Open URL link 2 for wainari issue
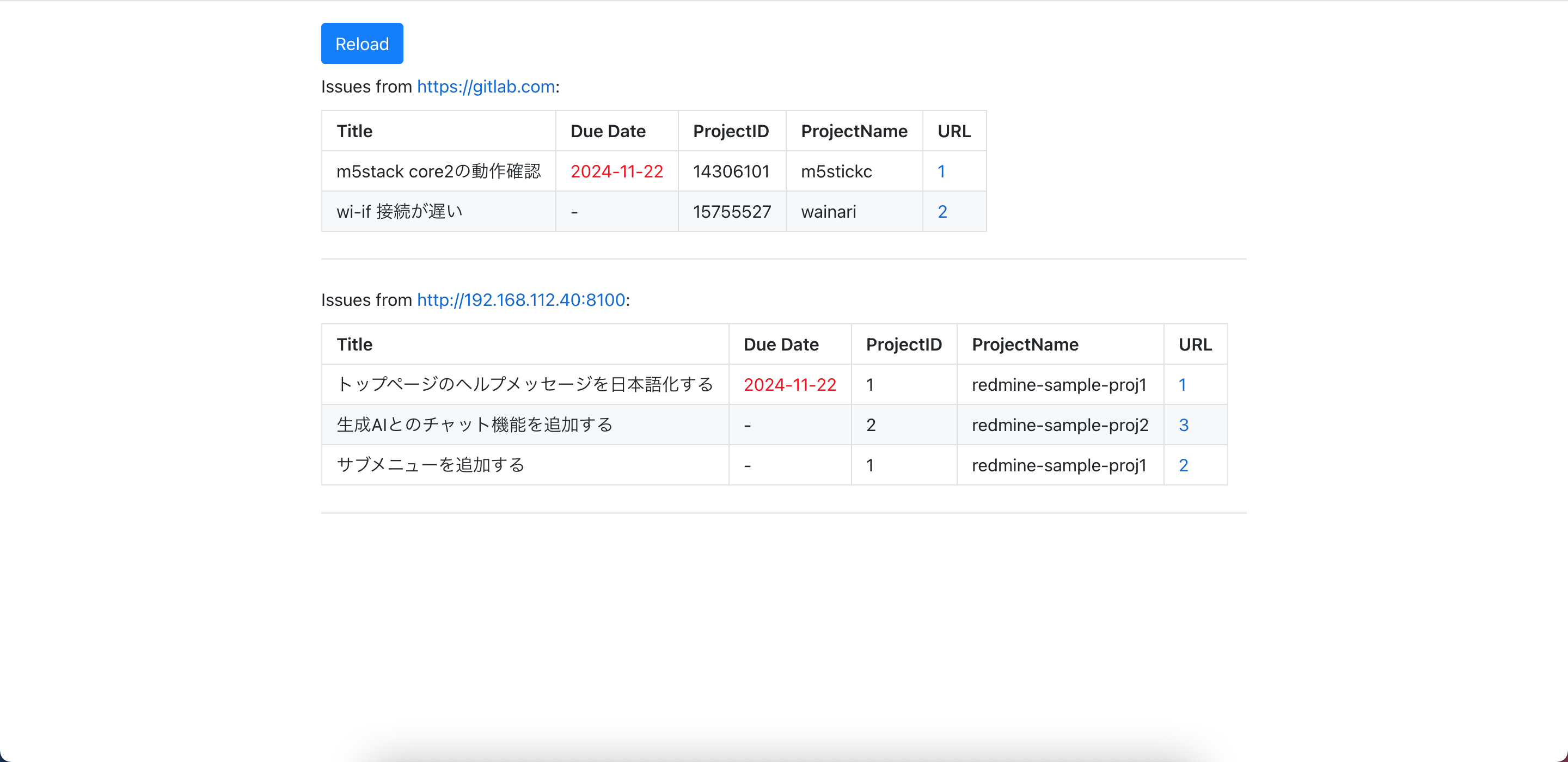The image size is (1568, 762). pyautogui.click(x=942, y=212)
